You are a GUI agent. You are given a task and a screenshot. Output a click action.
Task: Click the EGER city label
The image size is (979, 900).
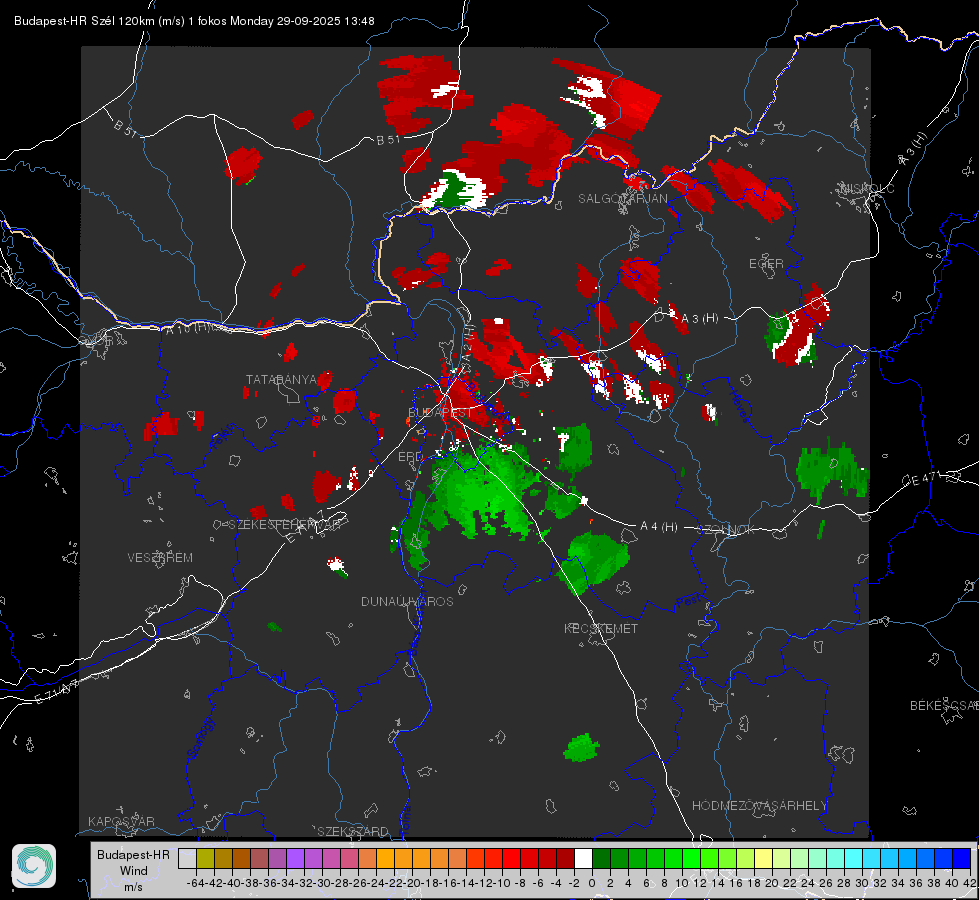767,264
